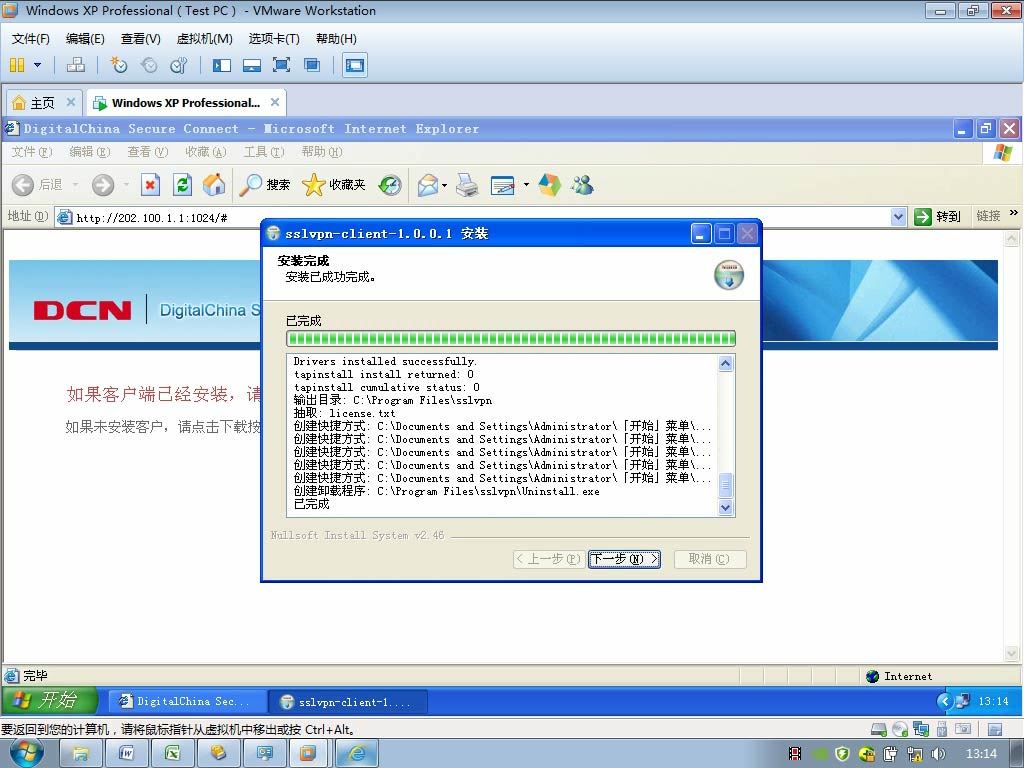Select DigitalChina Sec... taskbar button in XP
Viewport: 1024px width, 768px height.
[187, 701]
